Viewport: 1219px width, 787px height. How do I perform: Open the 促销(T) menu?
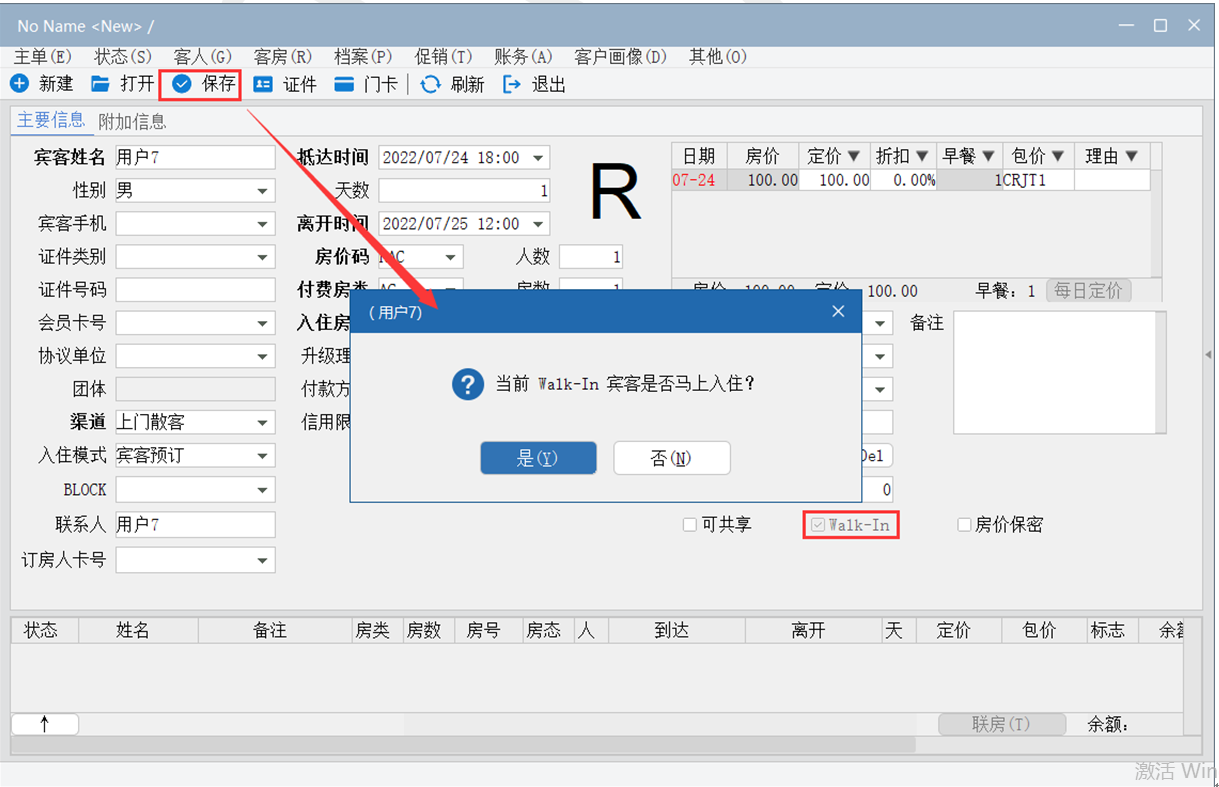[x=443, y=56]
